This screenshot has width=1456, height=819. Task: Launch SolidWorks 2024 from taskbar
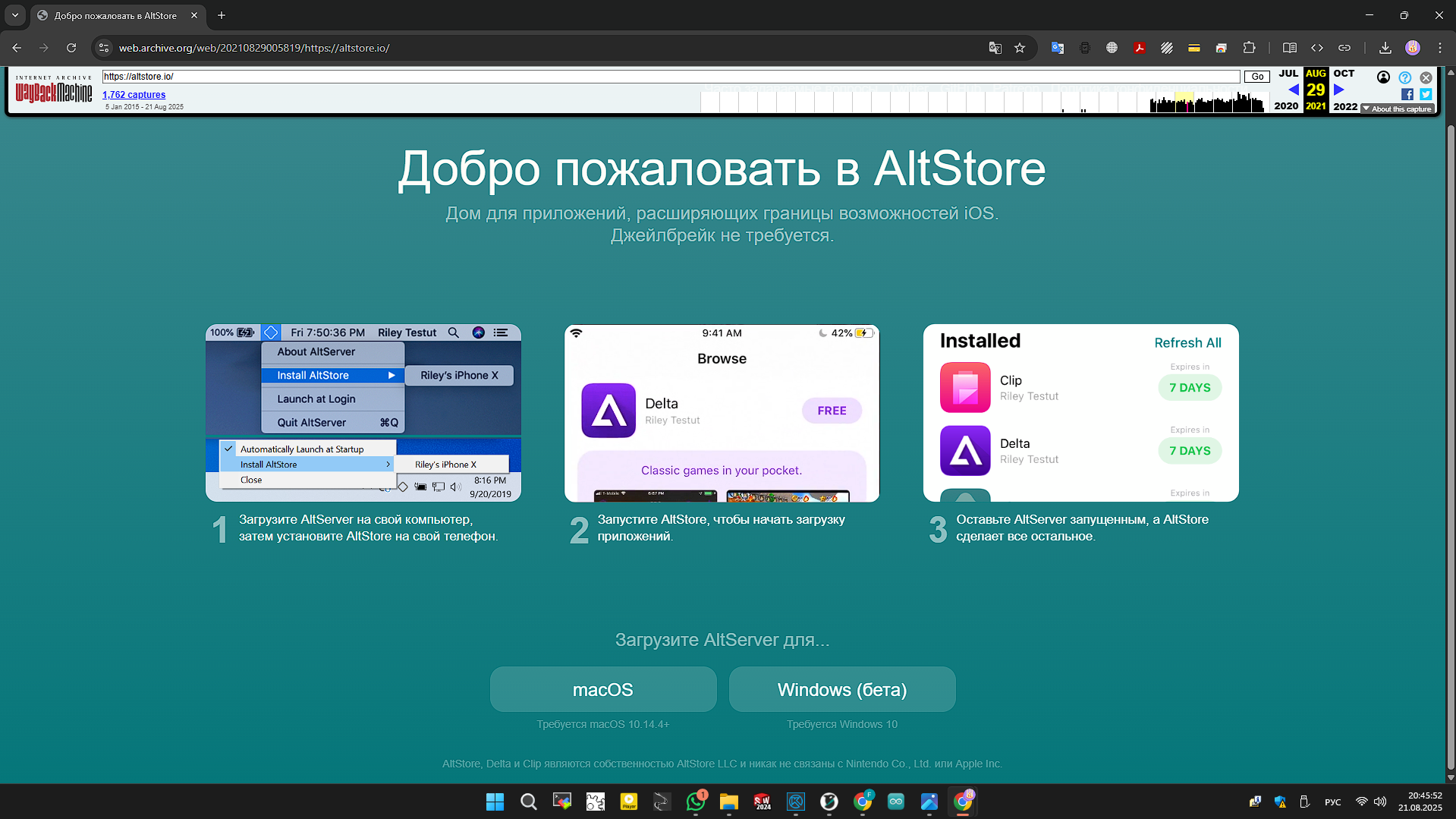(762, 802)
